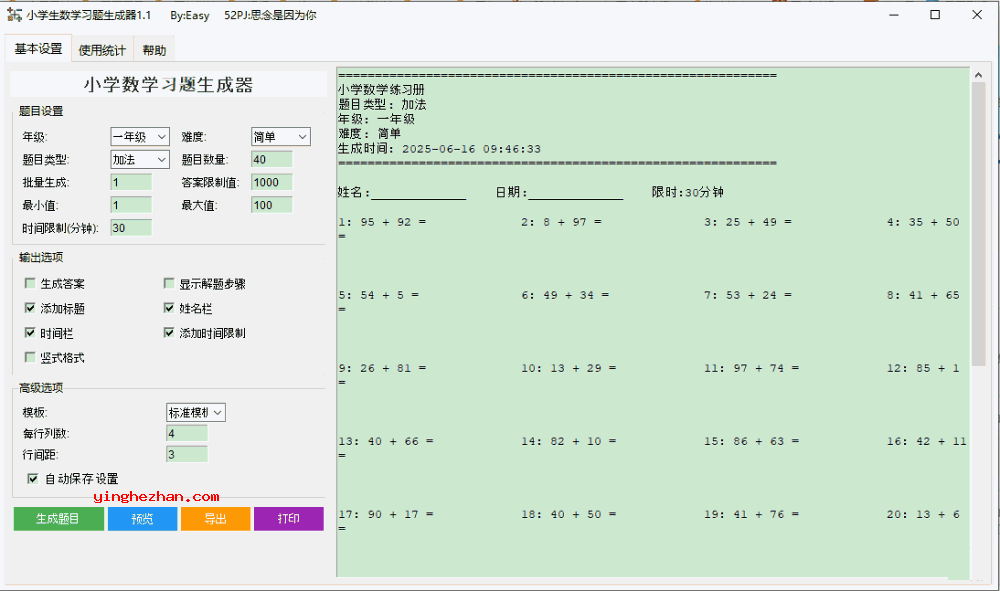Image resolution: width=1000 pixels, height=591 pixels.
Task: Click the preview scrollbar up arrow
Action: coord(978,75)
